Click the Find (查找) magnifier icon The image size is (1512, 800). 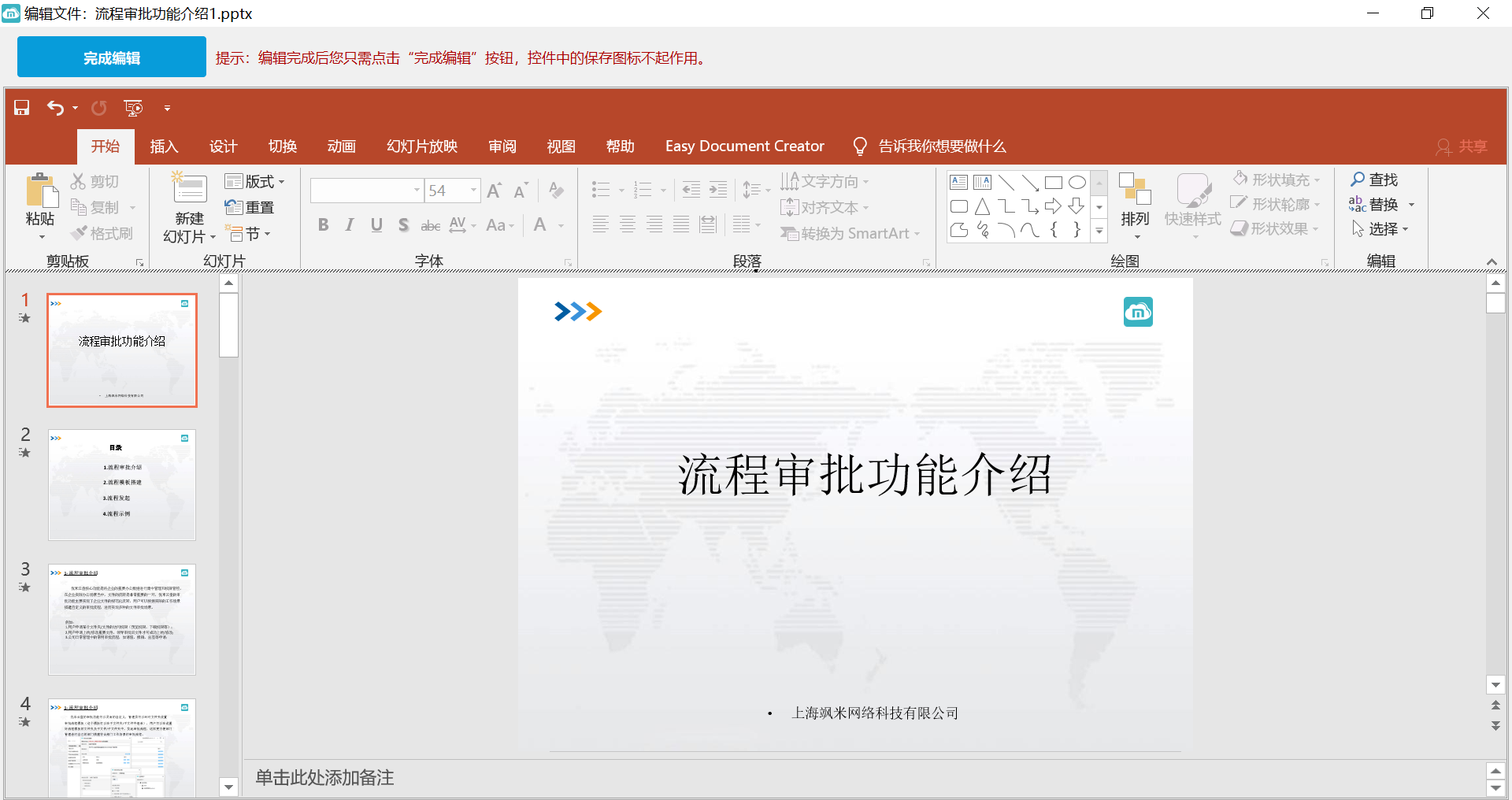tap(1358, 180)
